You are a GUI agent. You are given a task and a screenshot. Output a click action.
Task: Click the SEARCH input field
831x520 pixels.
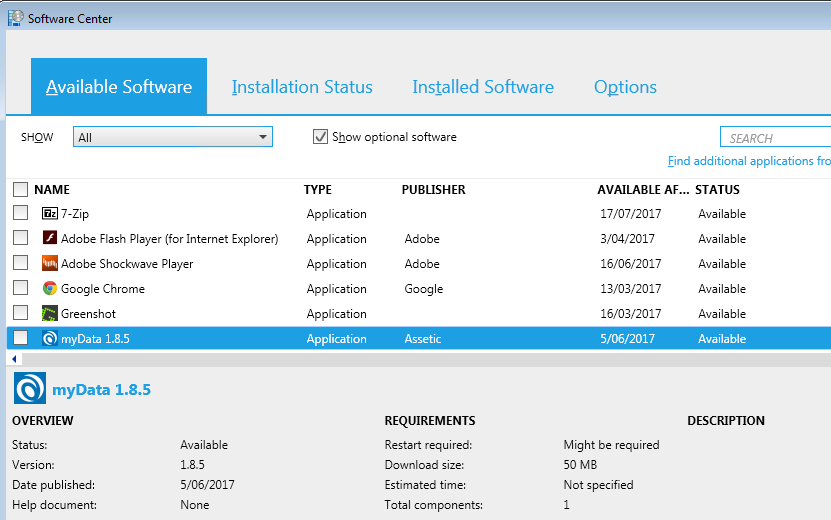click(775, 137)
